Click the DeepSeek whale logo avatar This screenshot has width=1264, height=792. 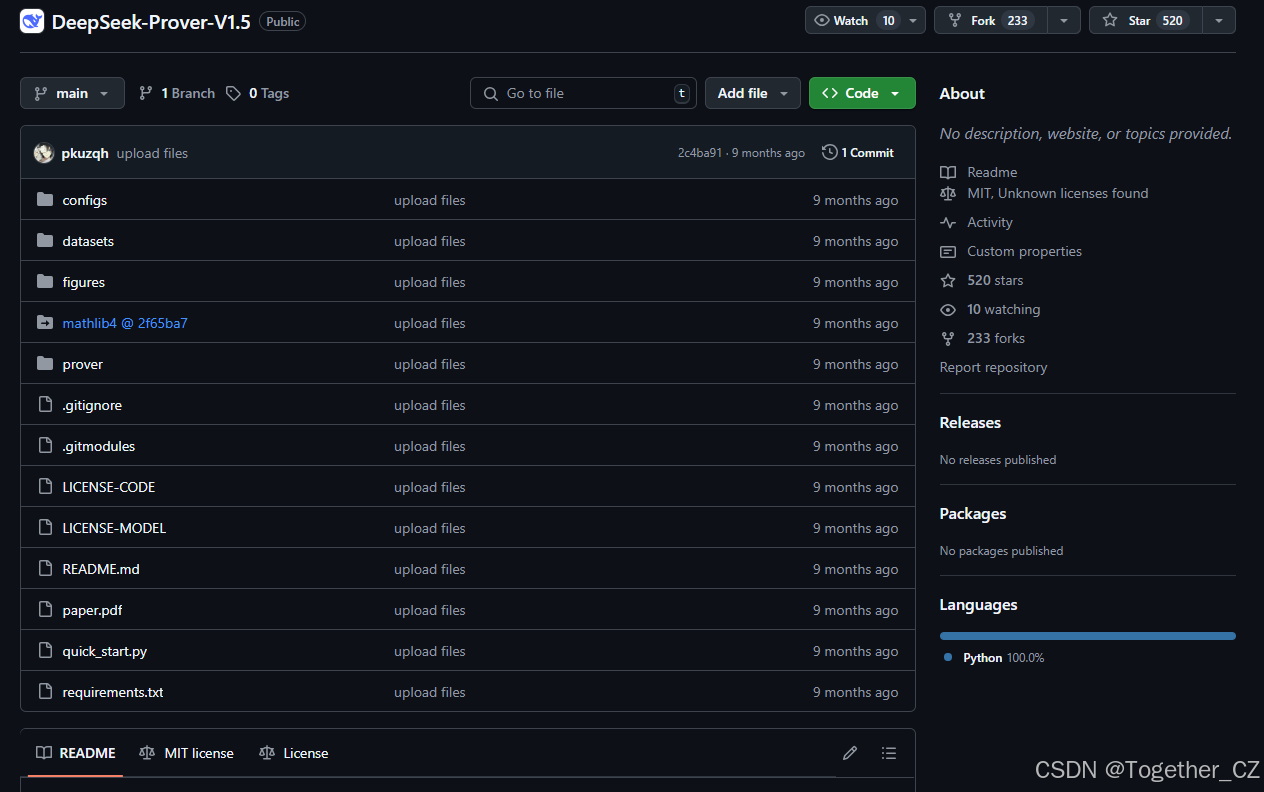32,21
